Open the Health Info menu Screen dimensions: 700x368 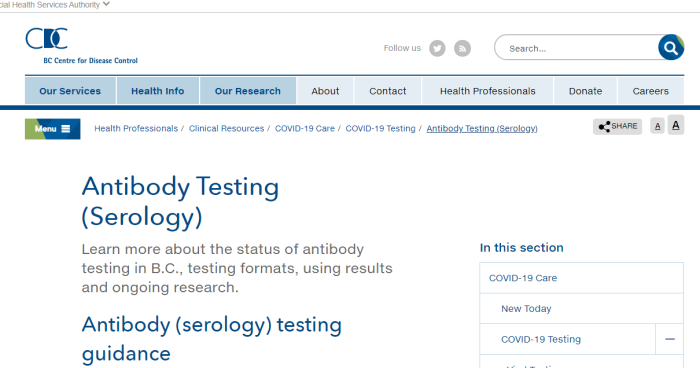[158, 91]
